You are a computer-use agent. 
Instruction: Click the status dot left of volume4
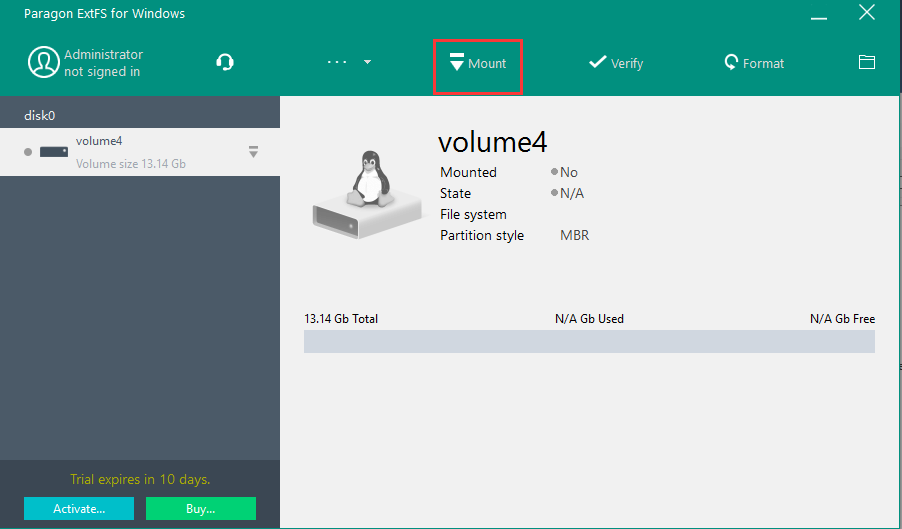[28, 152]
